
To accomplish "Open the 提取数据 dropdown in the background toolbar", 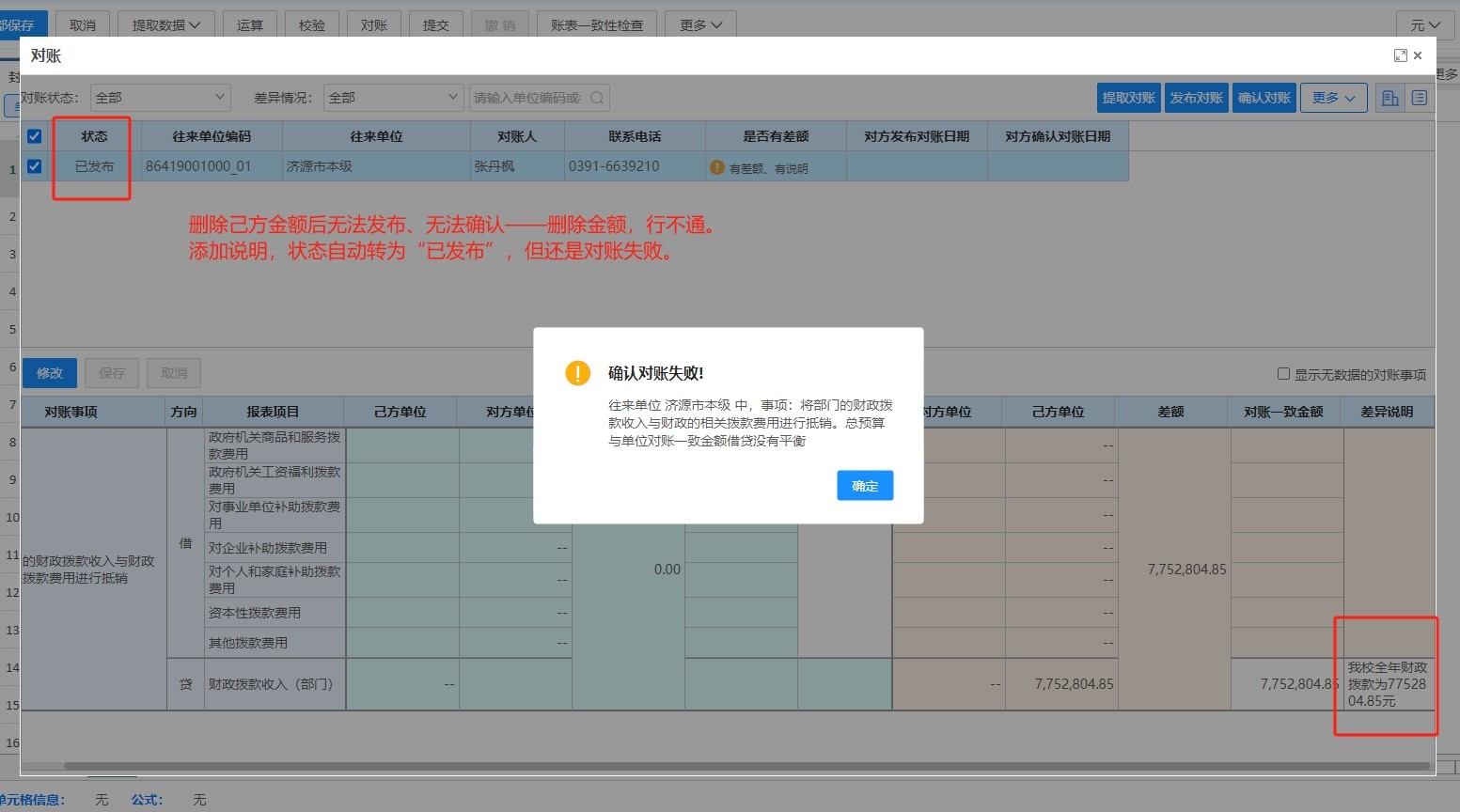I will point(165,25).
